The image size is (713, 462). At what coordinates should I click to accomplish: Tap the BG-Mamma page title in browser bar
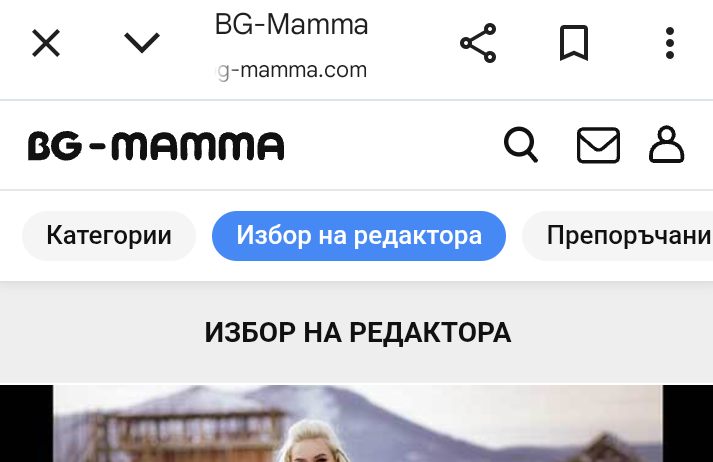291,25
